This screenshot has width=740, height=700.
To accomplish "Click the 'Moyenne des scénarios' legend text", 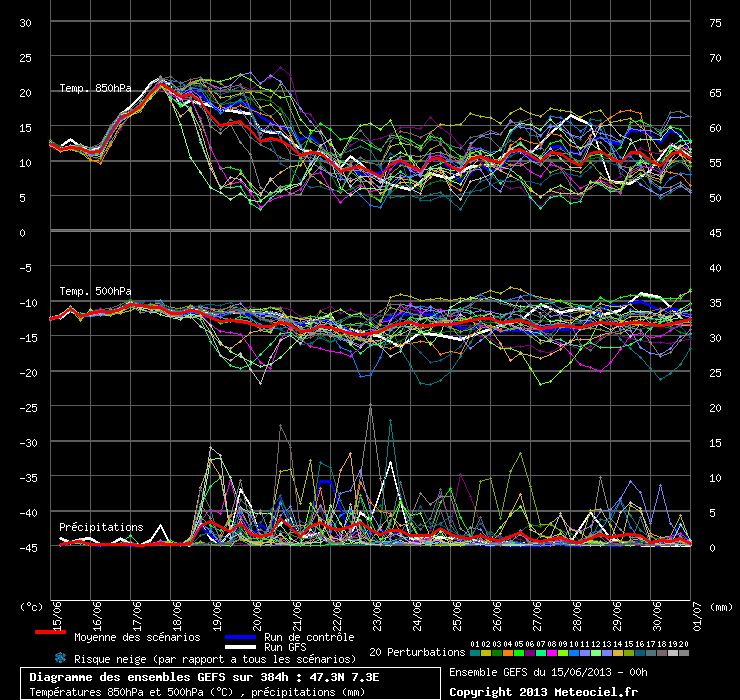I will [x=137, y=637].
